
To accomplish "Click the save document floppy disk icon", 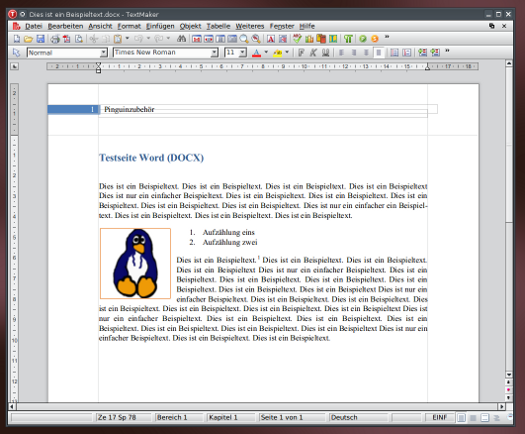I will 41,39.
